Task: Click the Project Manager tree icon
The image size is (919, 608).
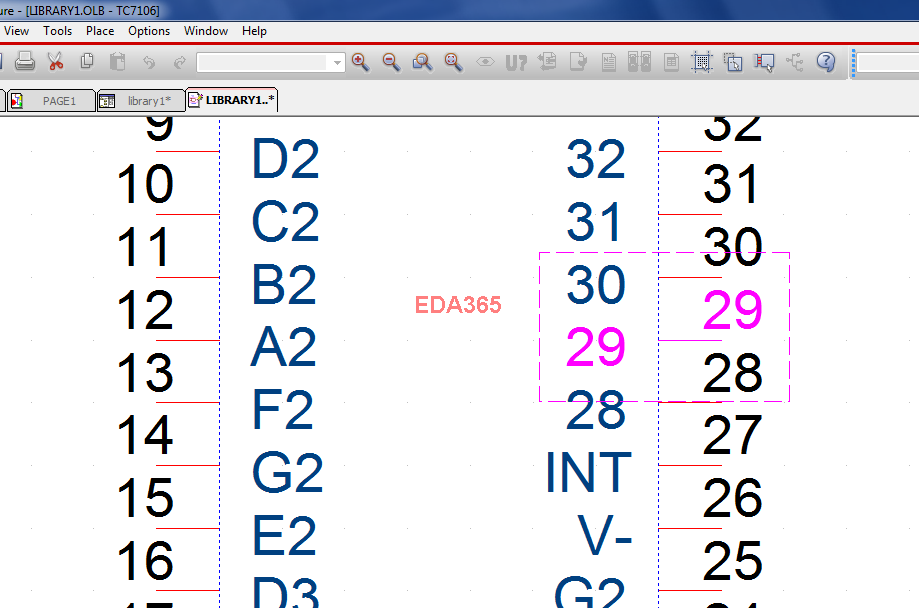Action: (795, 62)
